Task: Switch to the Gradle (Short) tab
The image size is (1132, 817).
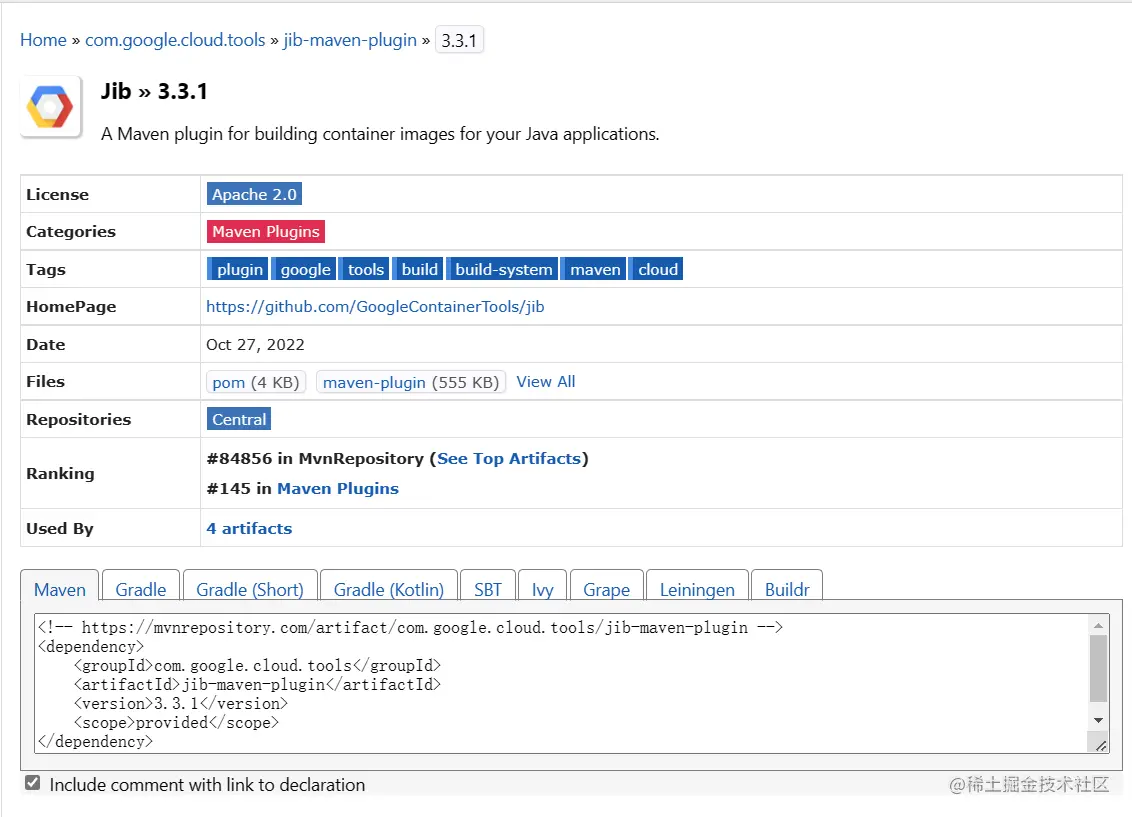Action: pos(250,587)
